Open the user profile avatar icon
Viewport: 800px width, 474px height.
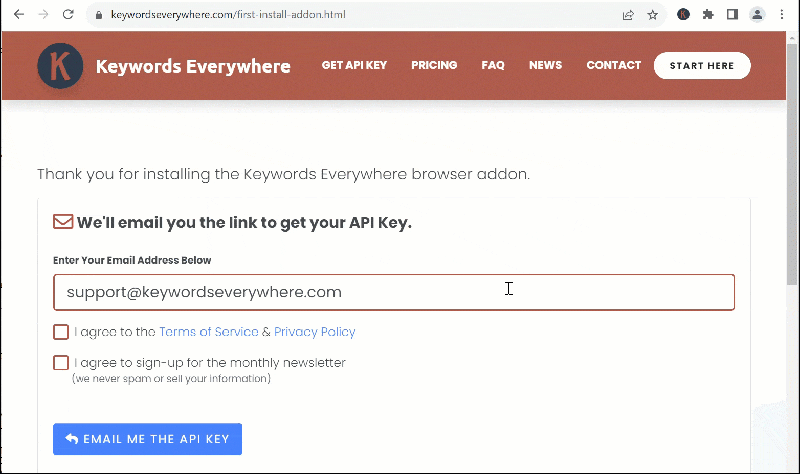click(x=757, y=14)
